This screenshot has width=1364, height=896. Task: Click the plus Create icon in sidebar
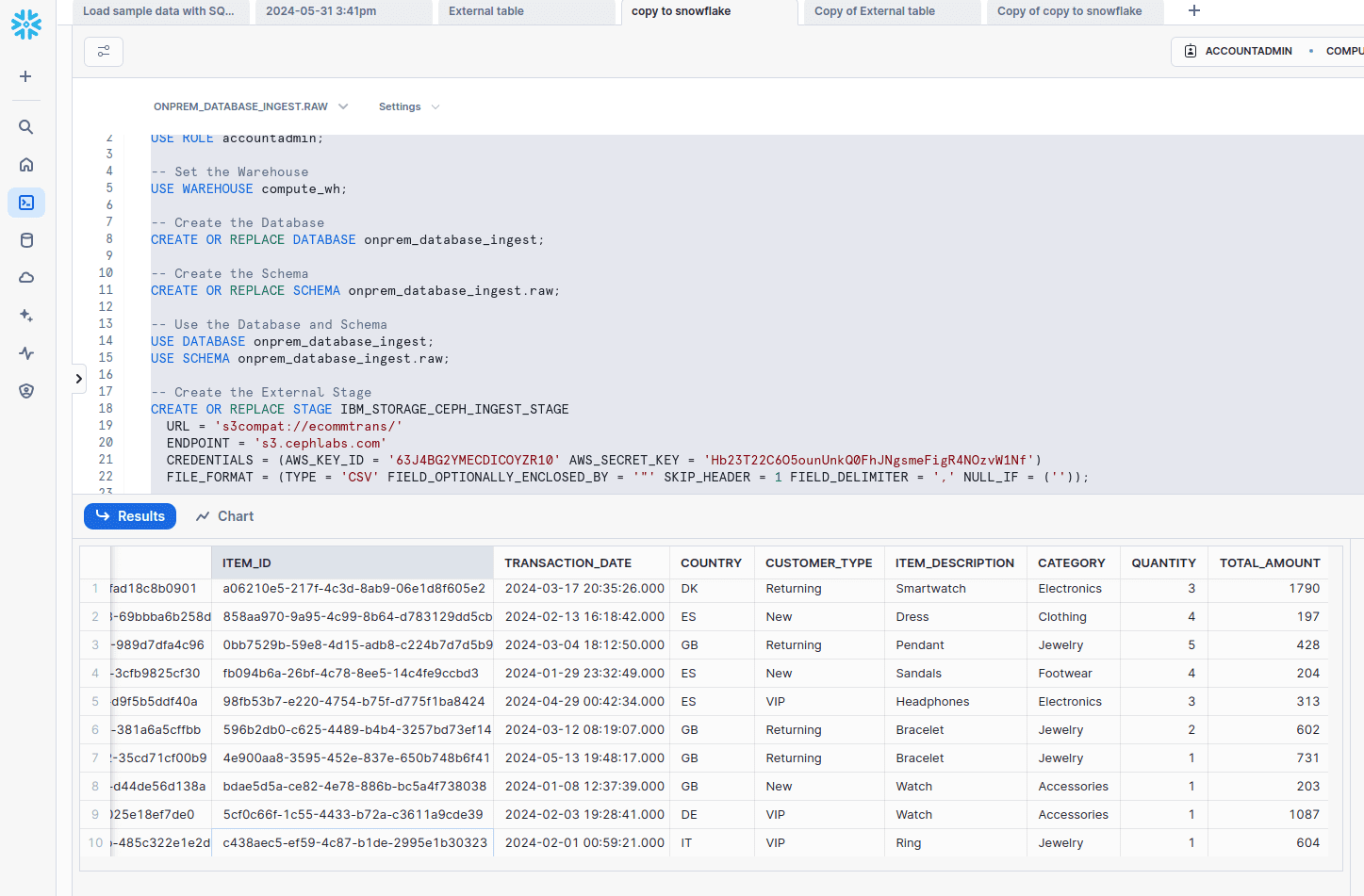pyautogui.click(x=26, y=76)
